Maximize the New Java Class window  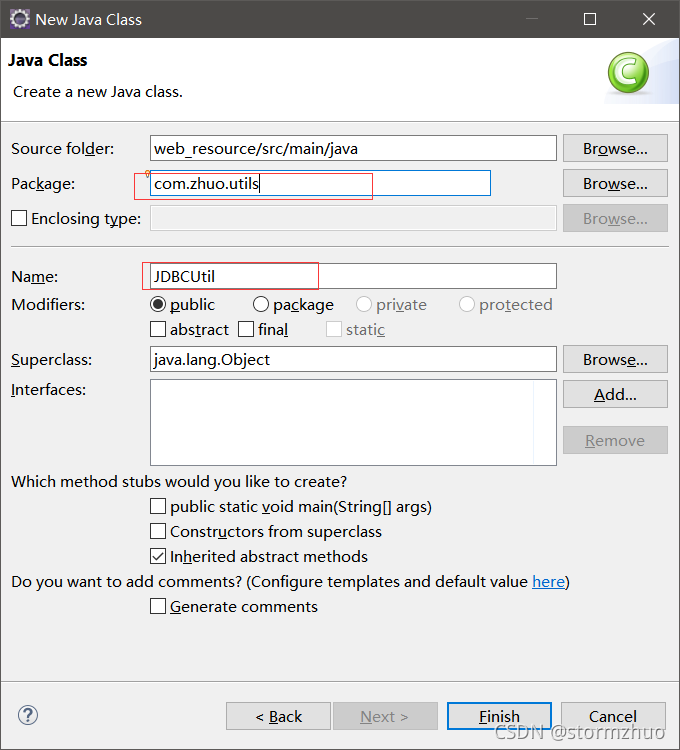(x=590, y=19)
